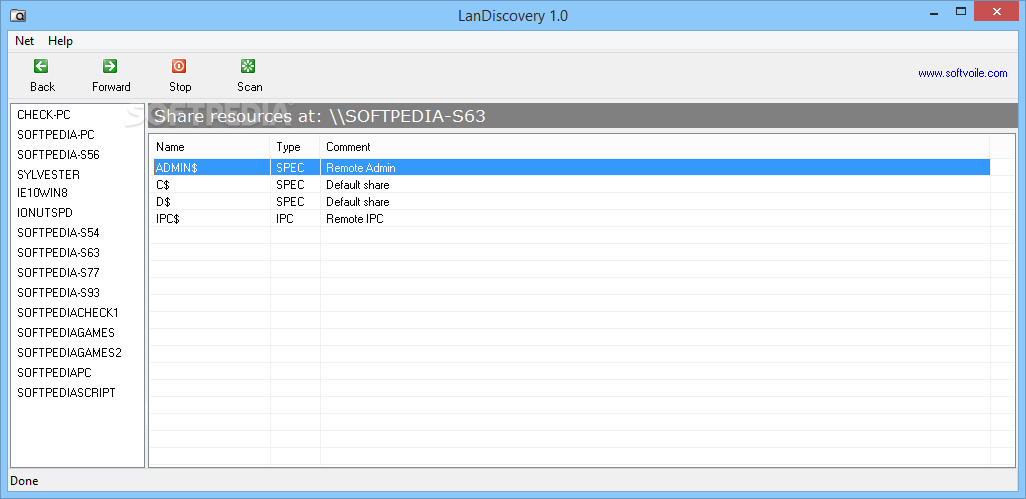This screenshot has width=1026, height=499.
Task: Select the IPC$ share row
Action: pos(571,218)
